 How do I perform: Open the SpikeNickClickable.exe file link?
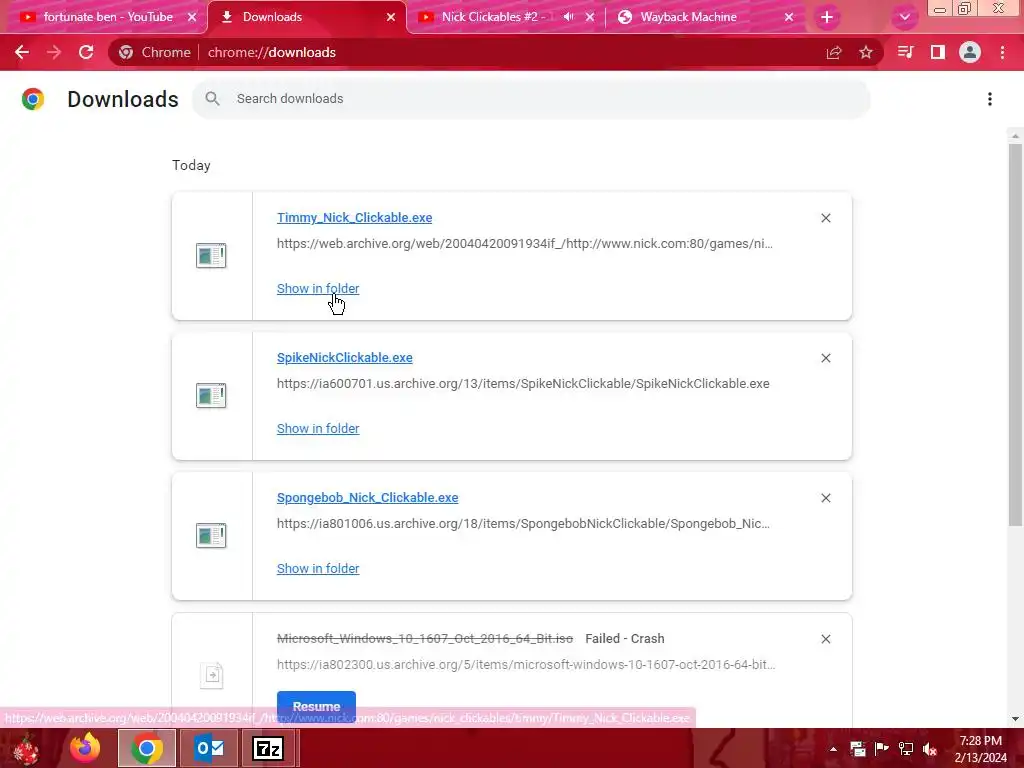tap(344, 358)
